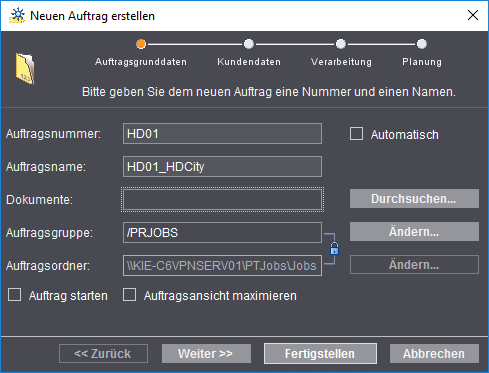
Task: Toggle Auftragsansicht maximieren checkbox
Action: tap(129, 295)
